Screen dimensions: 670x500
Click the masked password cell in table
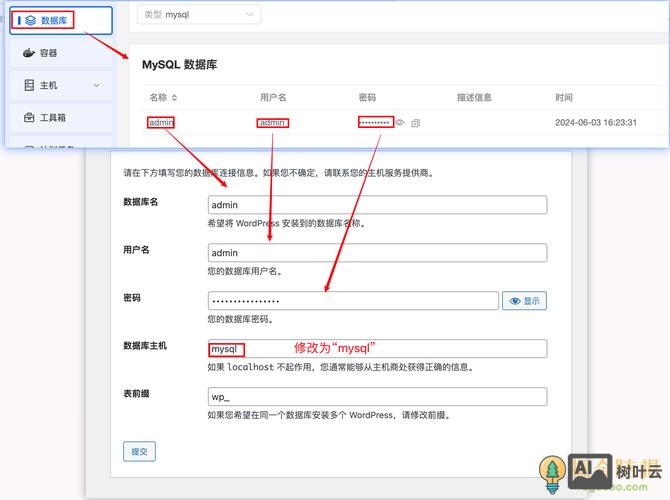[375, 123]
